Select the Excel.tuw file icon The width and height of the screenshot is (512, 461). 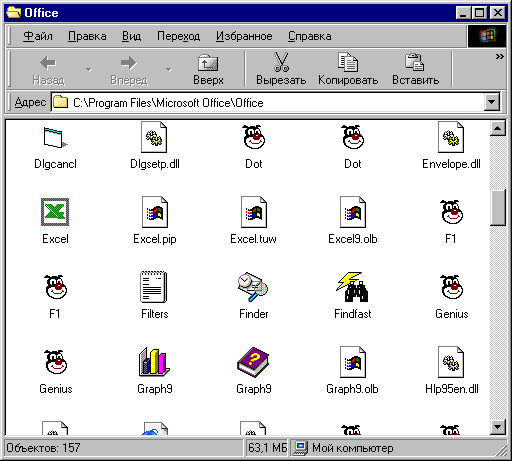click(254, 212)
